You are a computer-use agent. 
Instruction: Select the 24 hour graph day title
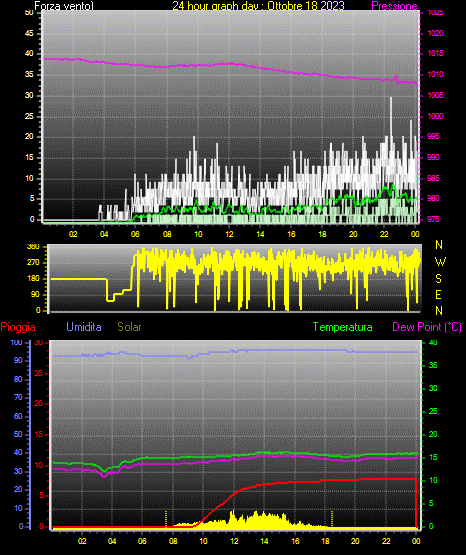coord(258,6)
